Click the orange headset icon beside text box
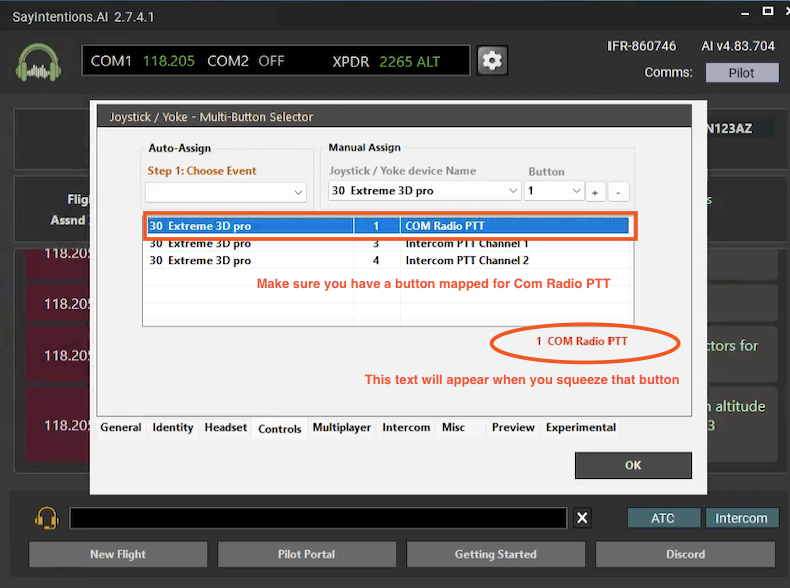The width and height of the screenshot is (790, 588). (x=46, y=517)
